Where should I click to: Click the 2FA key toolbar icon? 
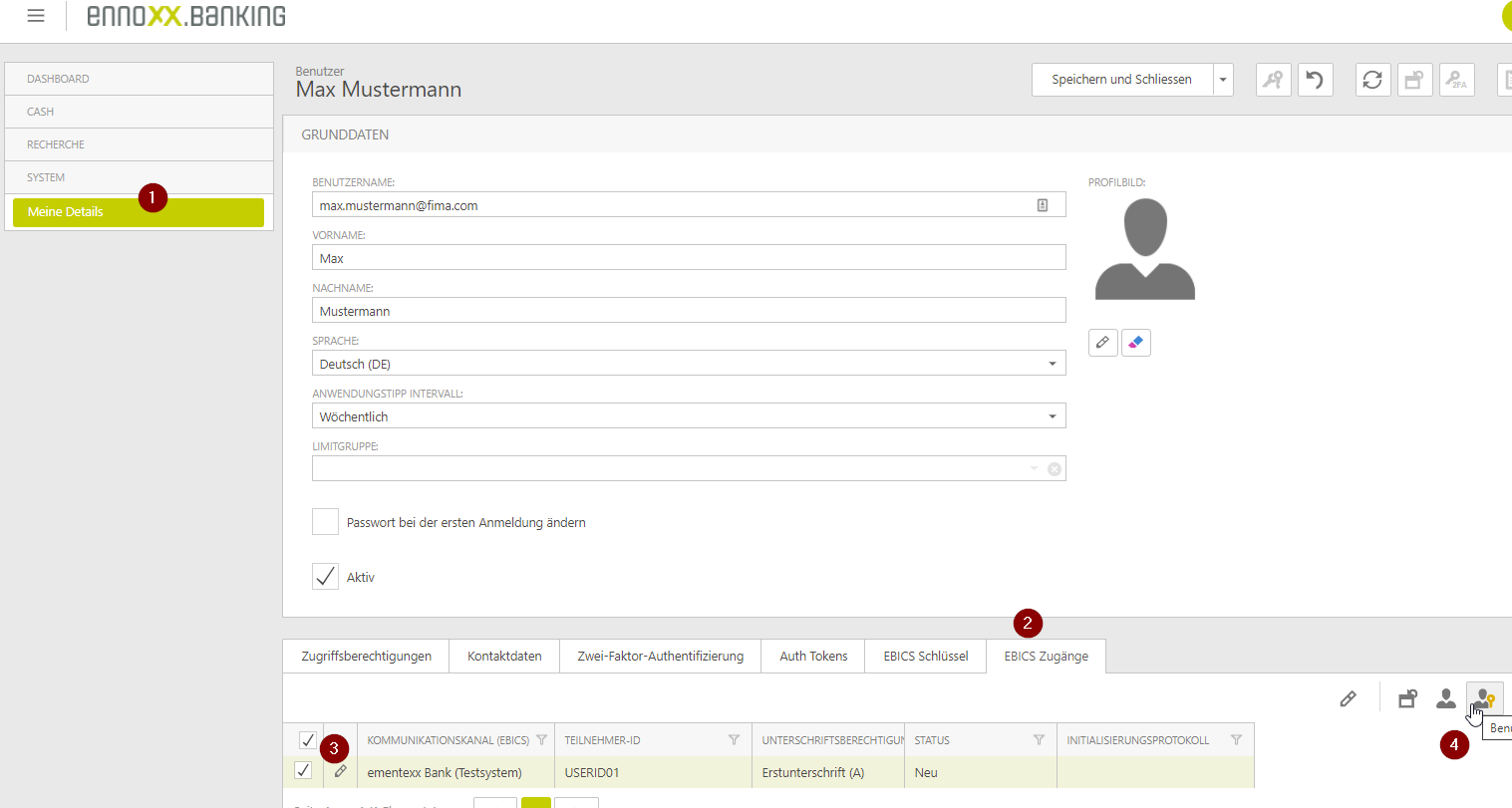[1456, 80]
